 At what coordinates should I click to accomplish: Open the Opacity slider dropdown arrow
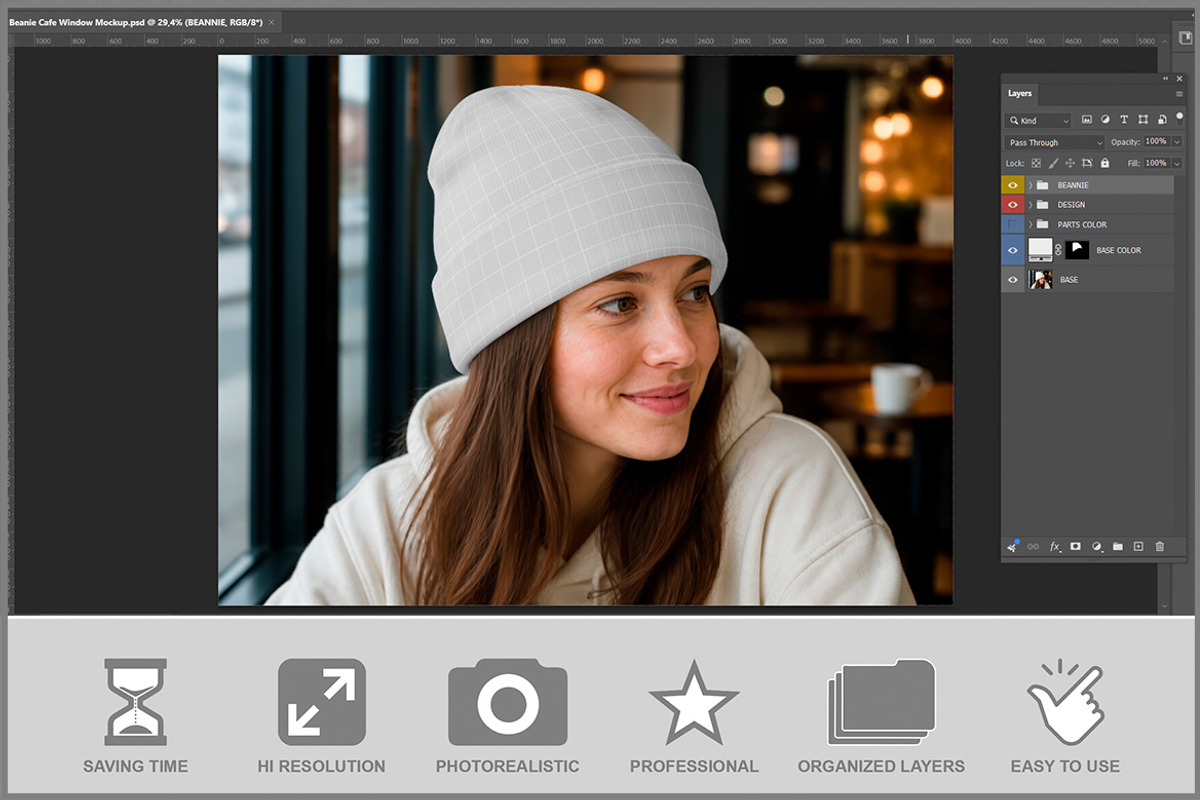(1177, 142)
